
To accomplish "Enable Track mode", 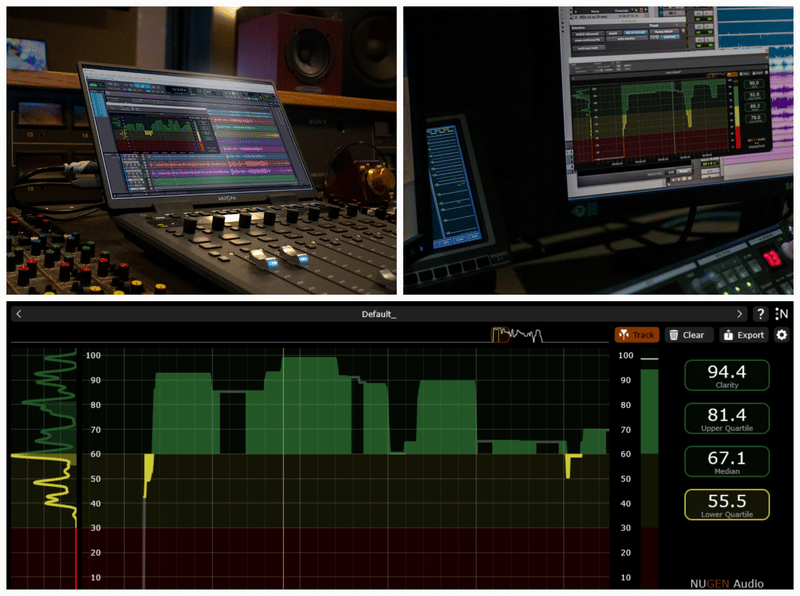I will coord(638,334).
